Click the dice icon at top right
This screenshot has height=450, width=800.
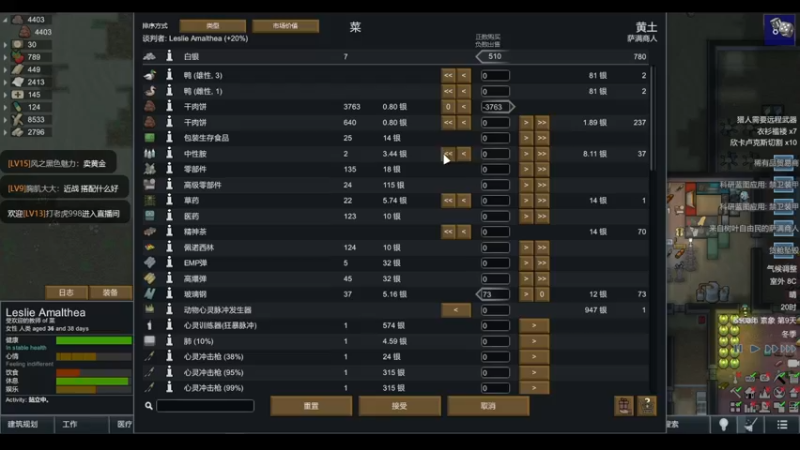pos(780,29)
